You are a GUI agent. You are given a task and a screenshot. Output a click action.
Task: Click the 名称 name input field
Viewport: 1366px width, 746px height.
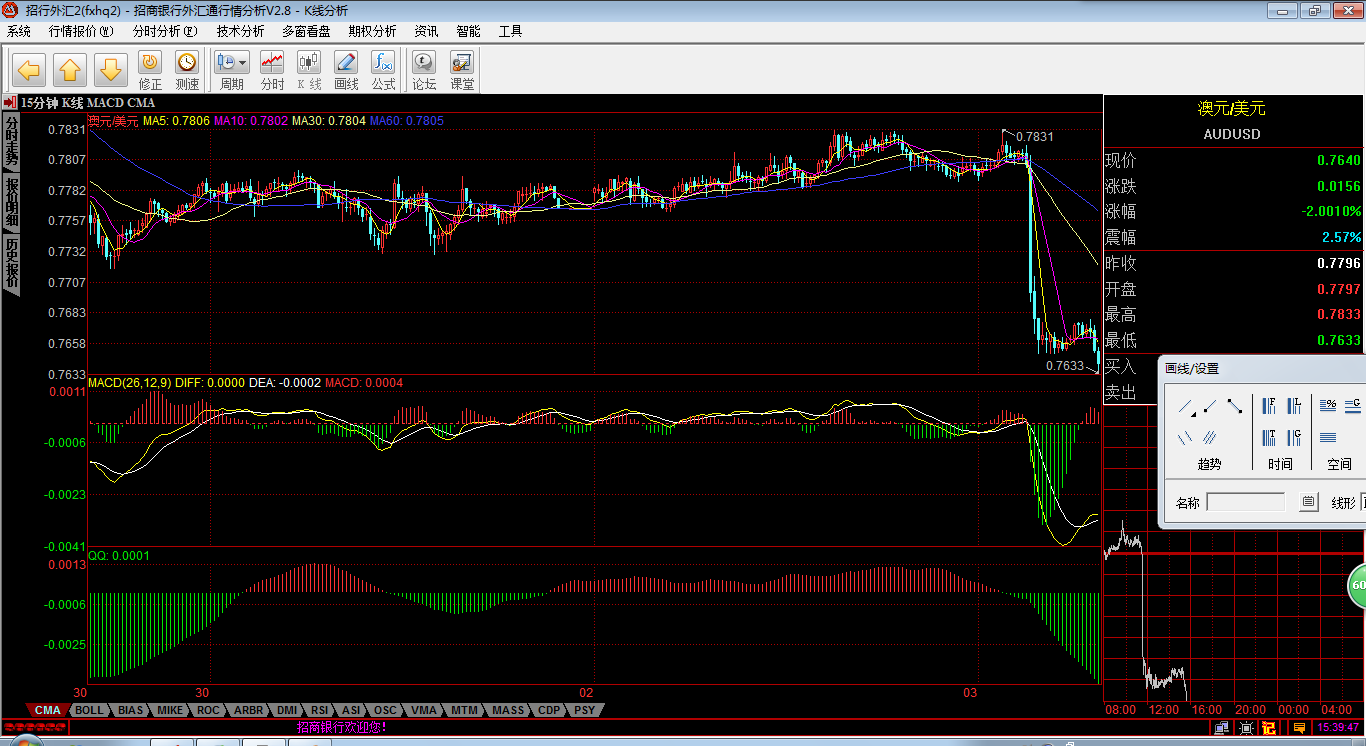pos(1246,502)
